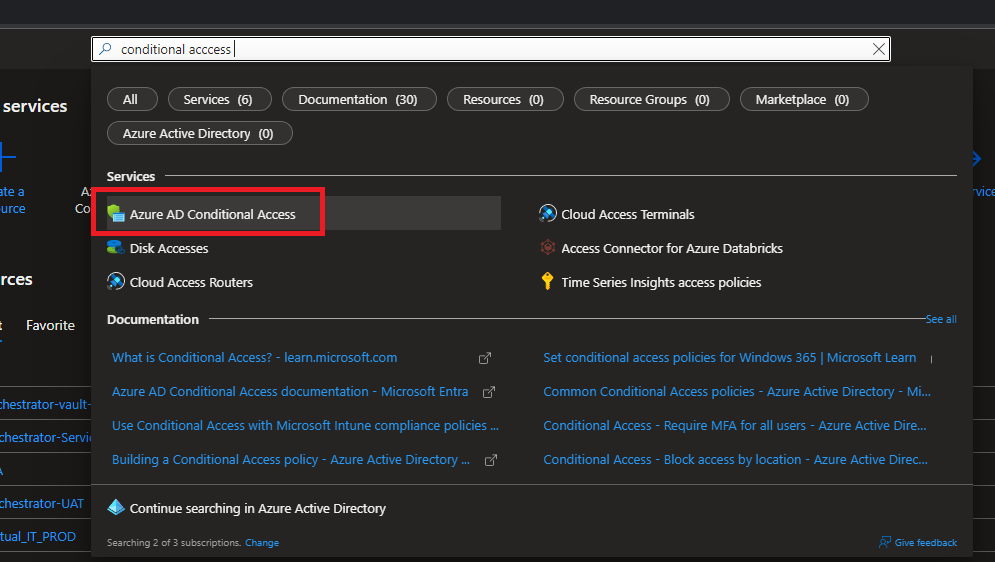Click the Cloud Access Terminals icon
This screenshot has width=995, height=562.
coord(548,213)
